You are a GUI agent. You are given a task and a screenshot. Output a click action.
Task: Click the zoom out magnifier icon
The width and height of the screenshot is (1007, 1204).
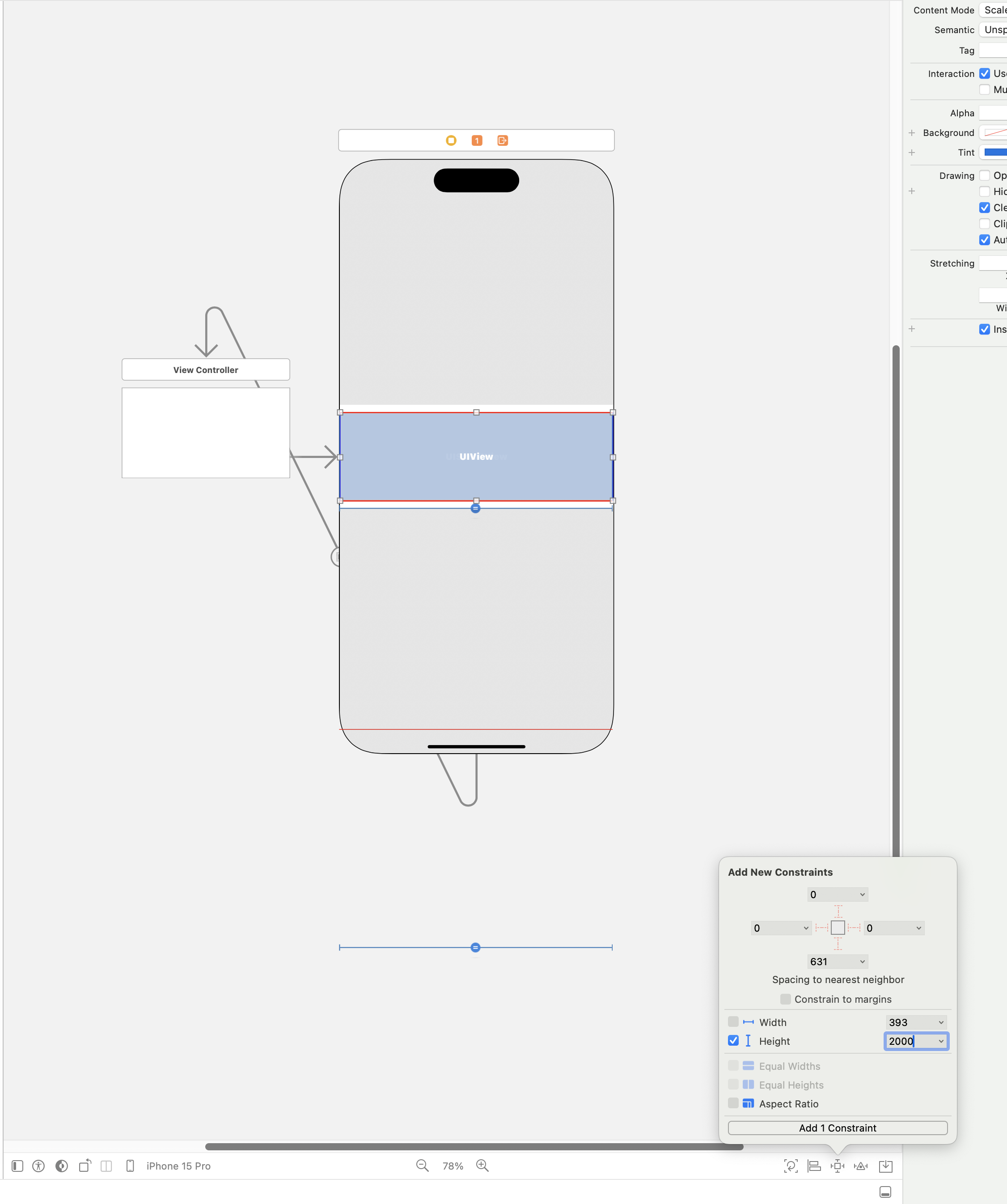click(422, 1166)
